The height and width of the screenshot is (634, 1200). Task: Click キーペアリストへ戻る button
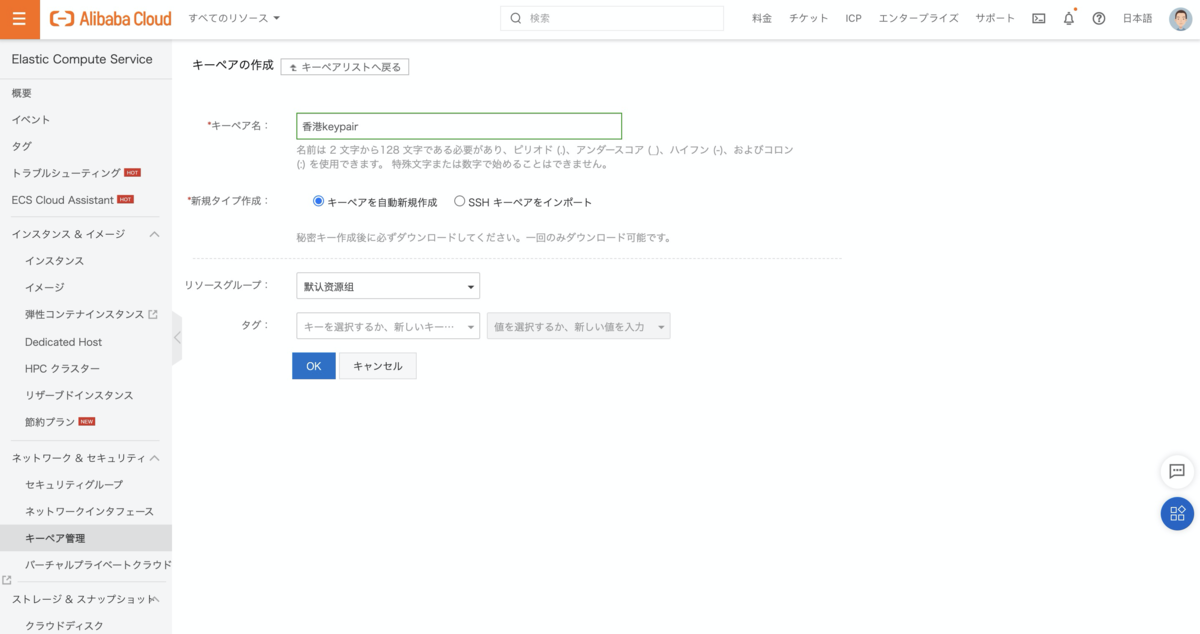345,67
